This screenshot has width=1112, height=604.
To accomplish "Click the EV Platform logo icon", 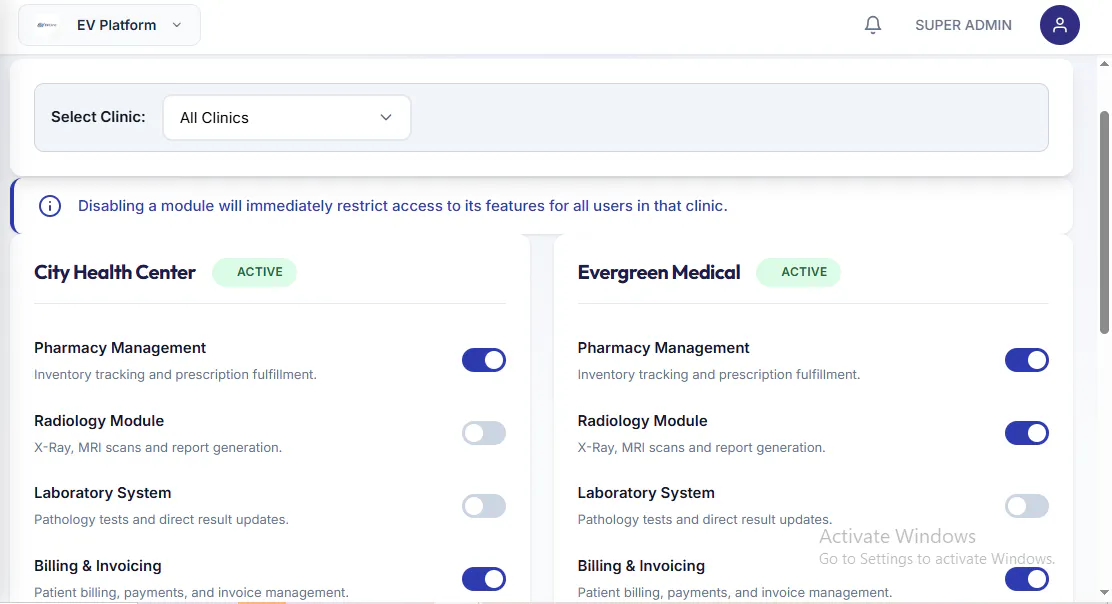I will tap(47, 25).
